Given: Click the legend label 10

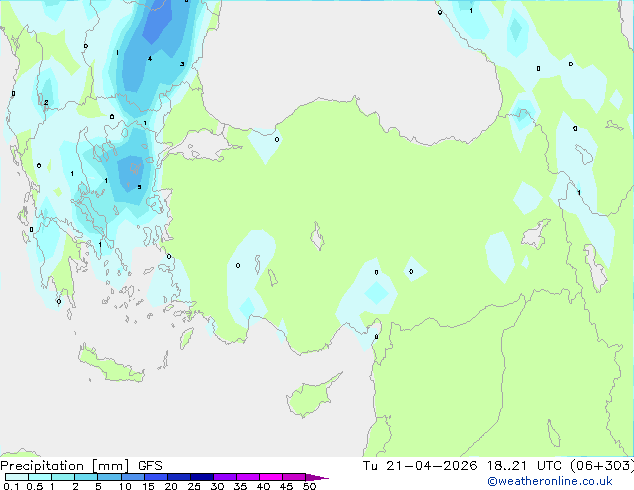Looking at the screenshot, I should (125, 486).
